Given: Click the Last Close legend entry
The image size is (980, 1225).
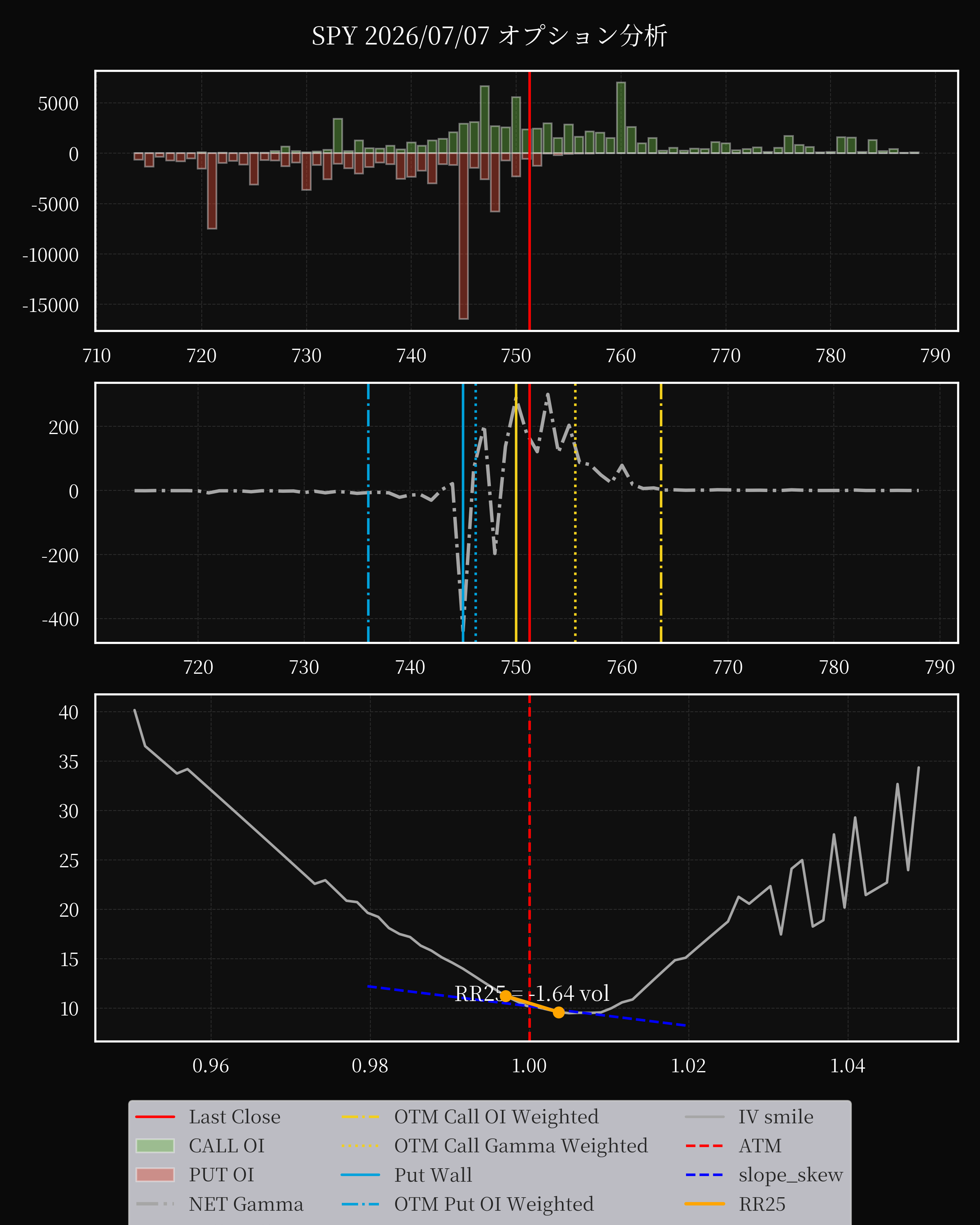Looking at the screenshot, I should click(x=208, y=1116).
